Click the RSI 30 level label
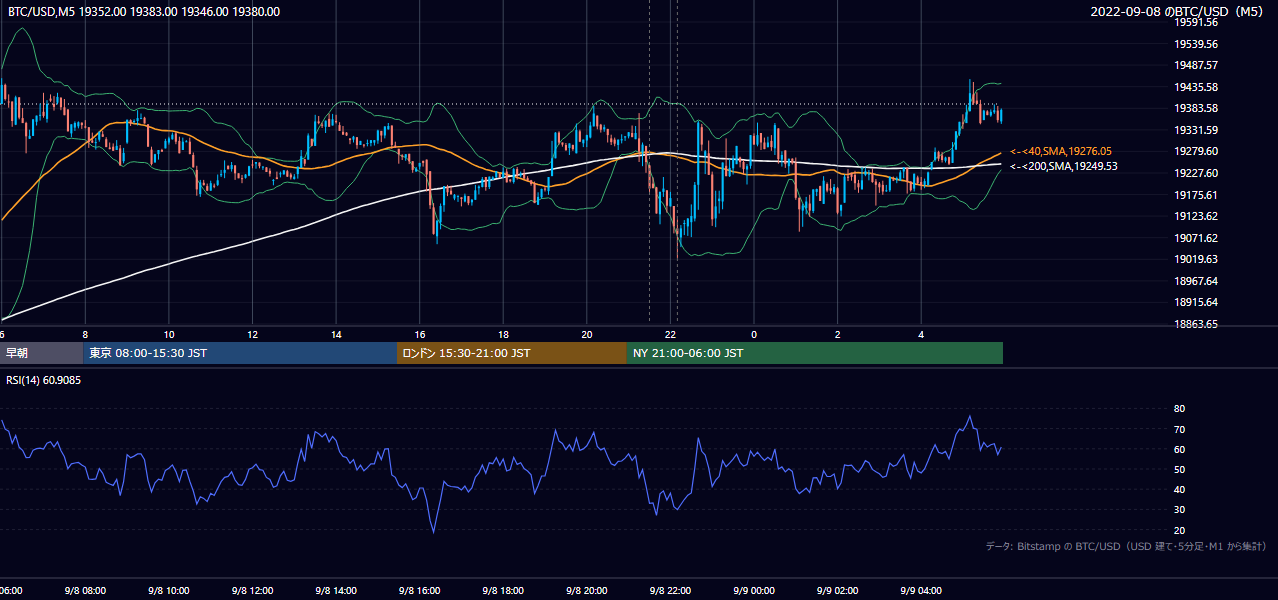The width and height of the screenshot is (1278, 600). click(x=1179, y=510)
